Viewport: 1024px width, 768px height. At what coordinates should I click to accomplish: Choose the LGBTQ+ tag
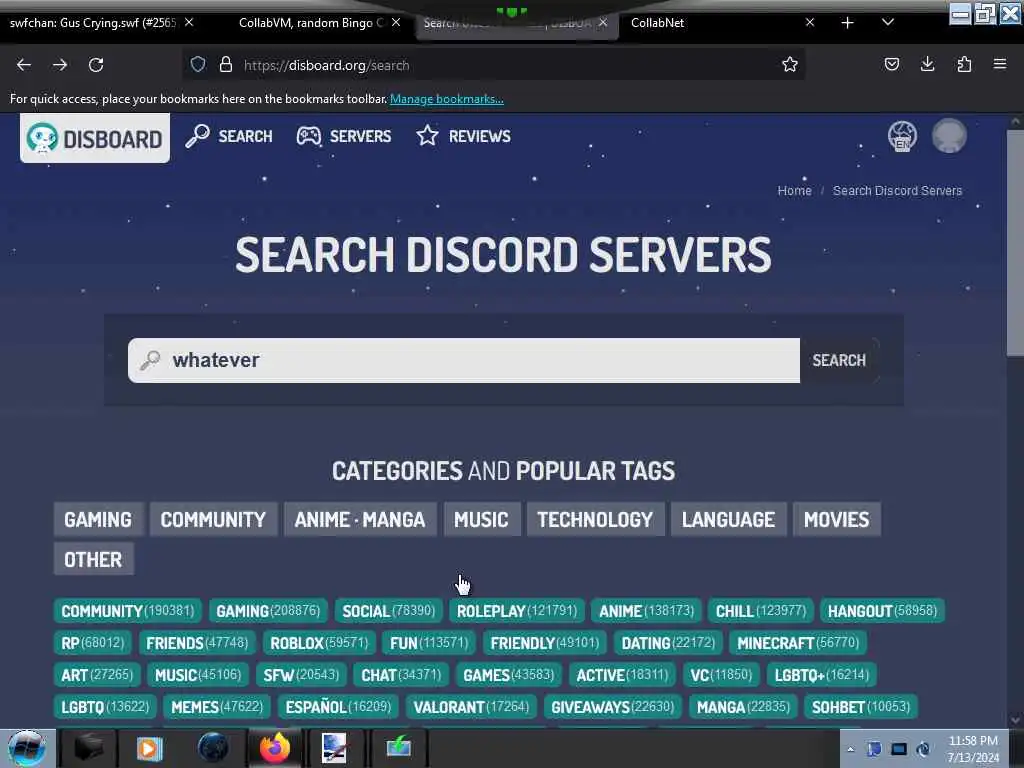click(822, 675)
